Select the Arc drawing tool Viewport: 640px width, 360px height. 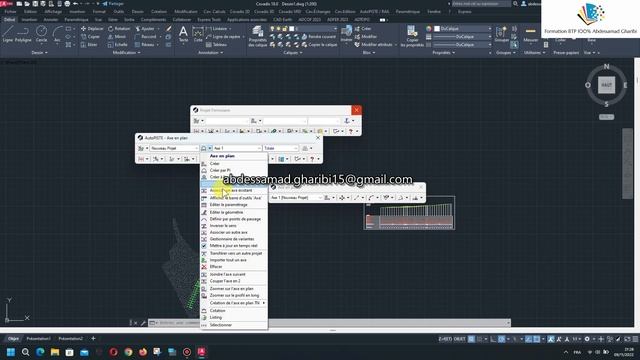(x=58, y=34)
